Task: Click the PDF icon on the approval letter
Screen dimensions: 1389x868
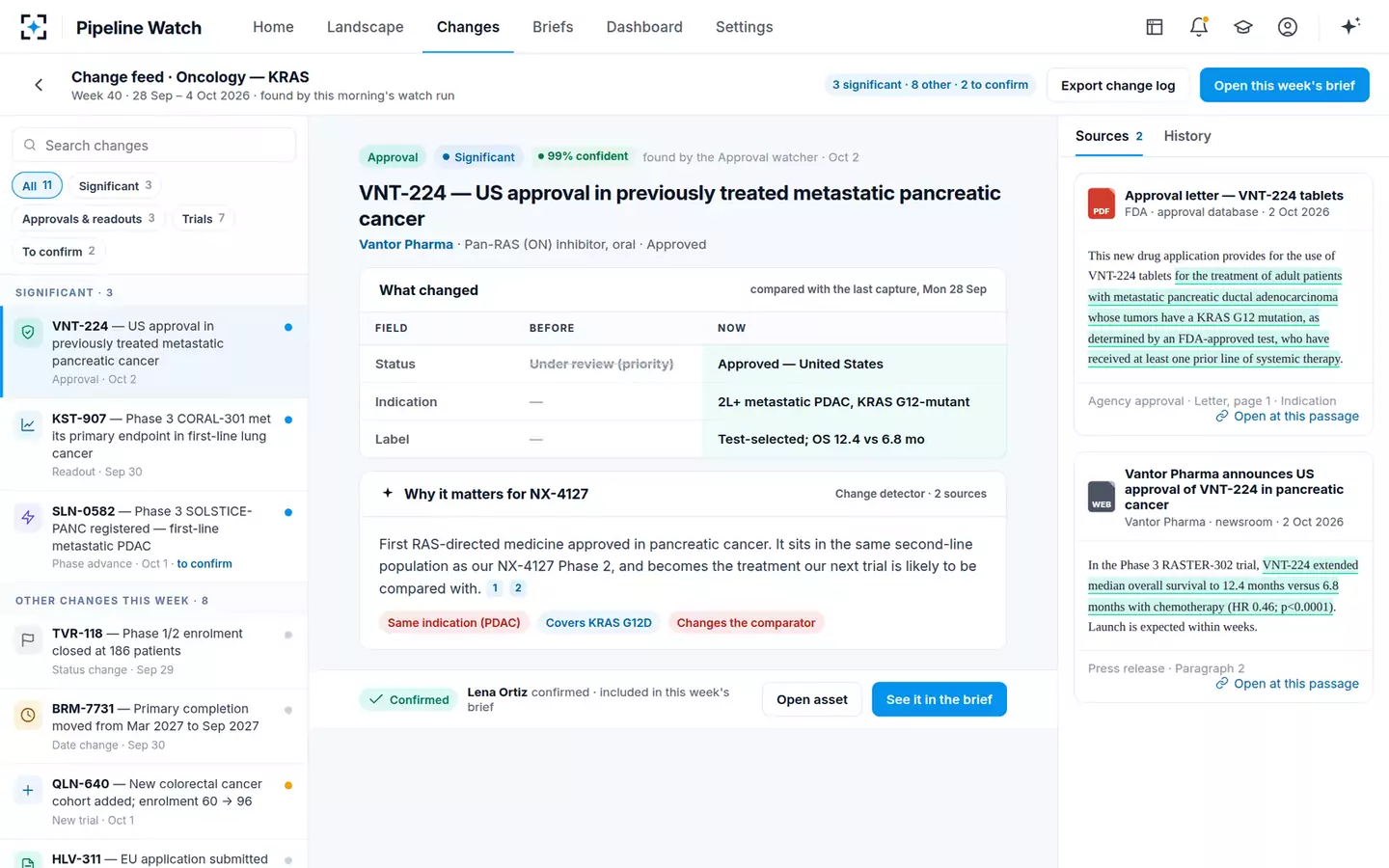Action: [x=1102, y=203]
